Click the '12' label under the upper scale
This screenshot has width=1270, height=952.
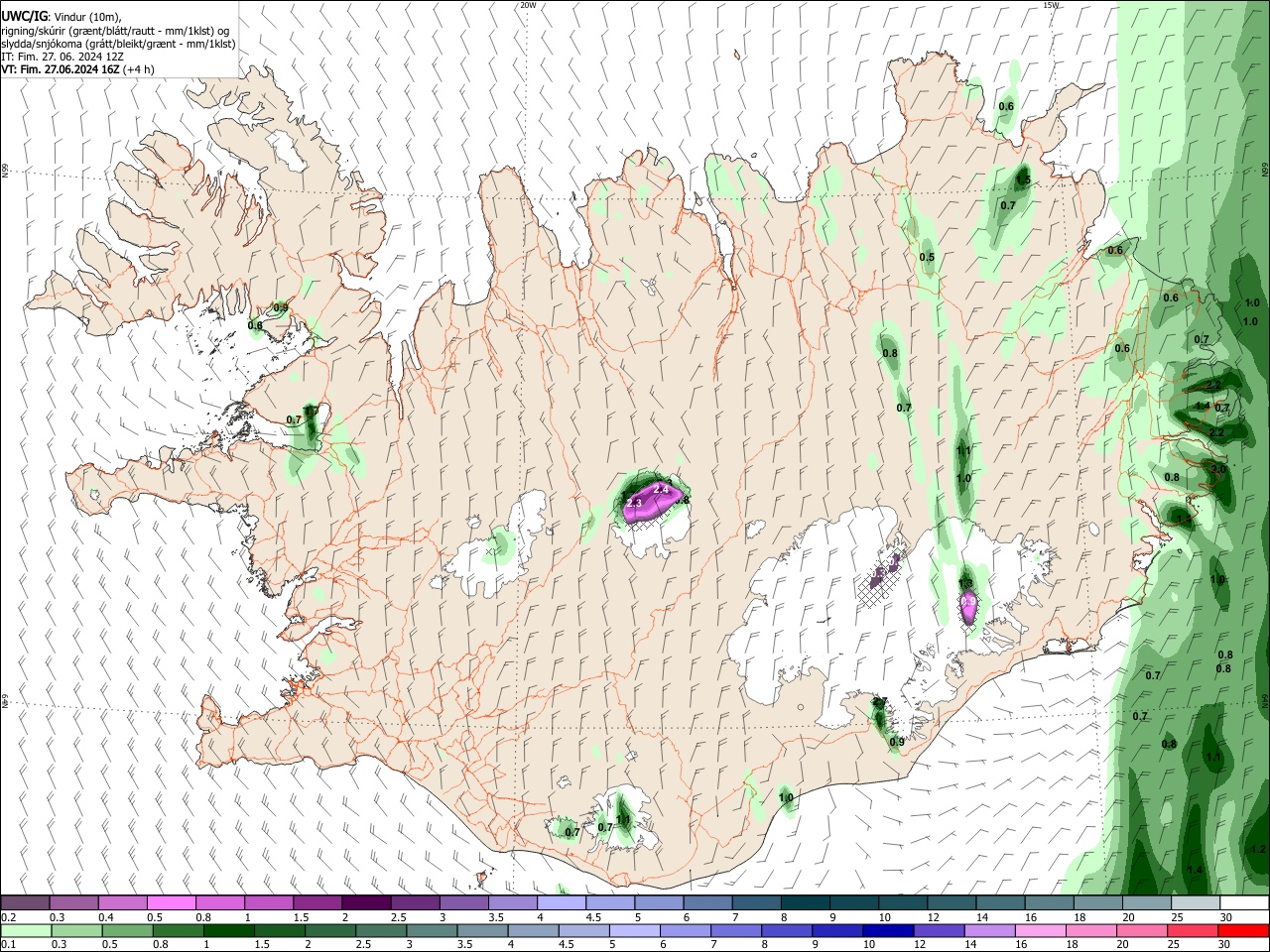click(933, 917)
